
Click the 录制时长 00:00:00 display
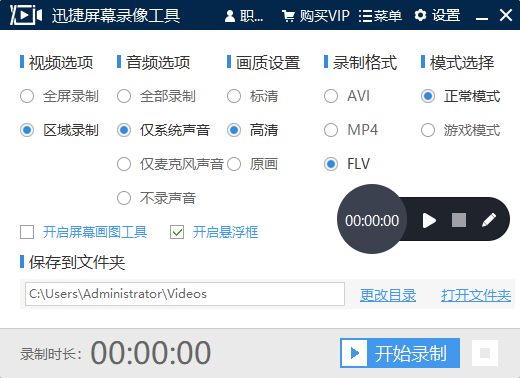point(151,353)
